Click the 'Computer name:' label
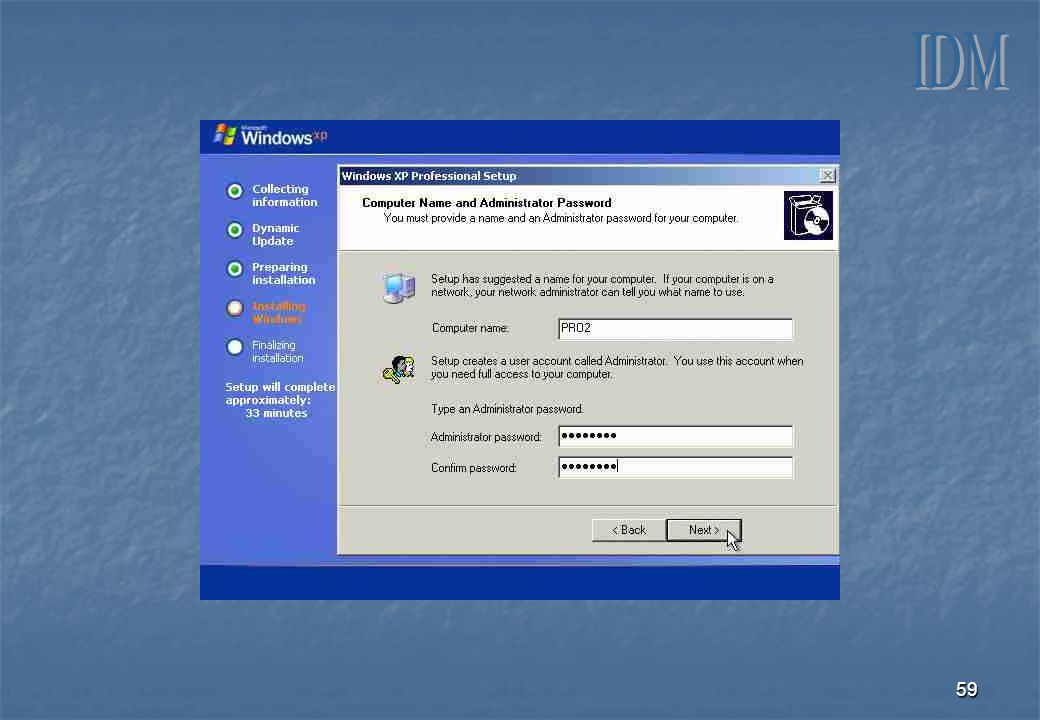 pos(470,328)
